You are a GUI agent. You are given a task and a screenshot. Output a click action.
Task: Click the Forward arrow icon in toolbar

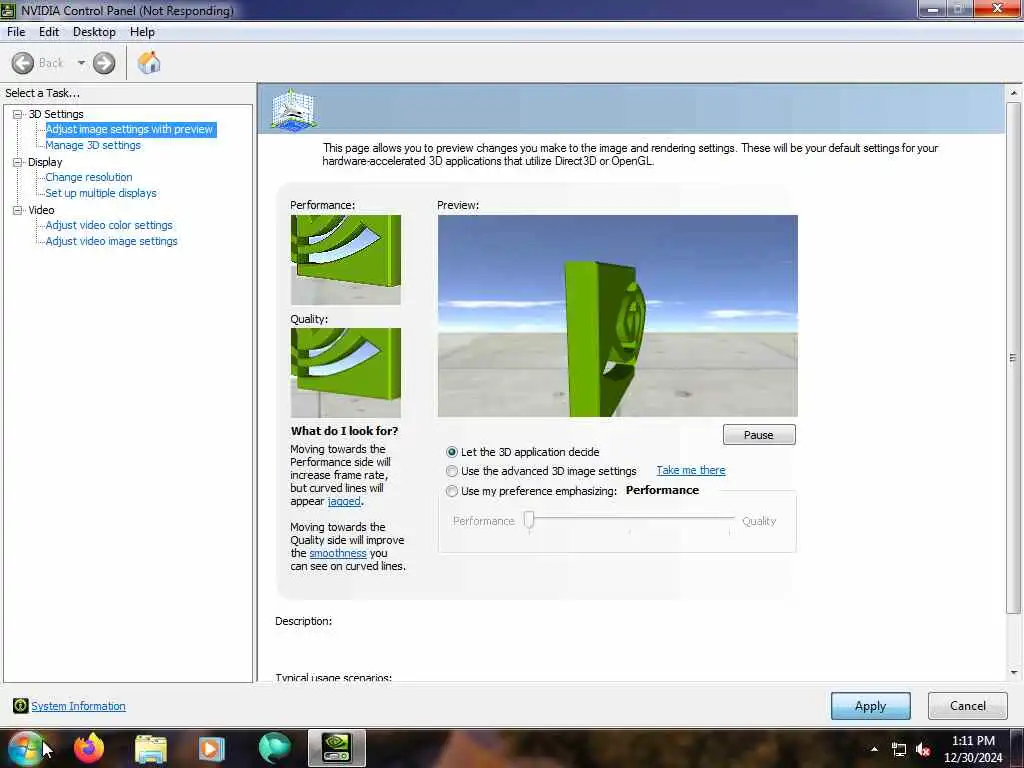click(104, 63)
